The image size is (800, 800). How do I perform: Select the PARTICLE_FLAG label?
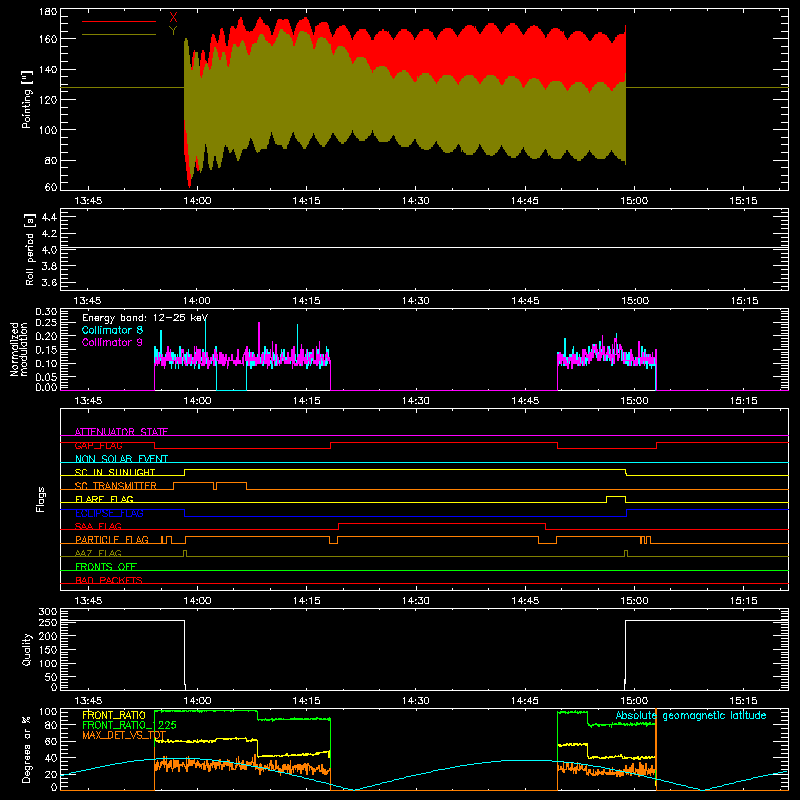tap(112, 540)
